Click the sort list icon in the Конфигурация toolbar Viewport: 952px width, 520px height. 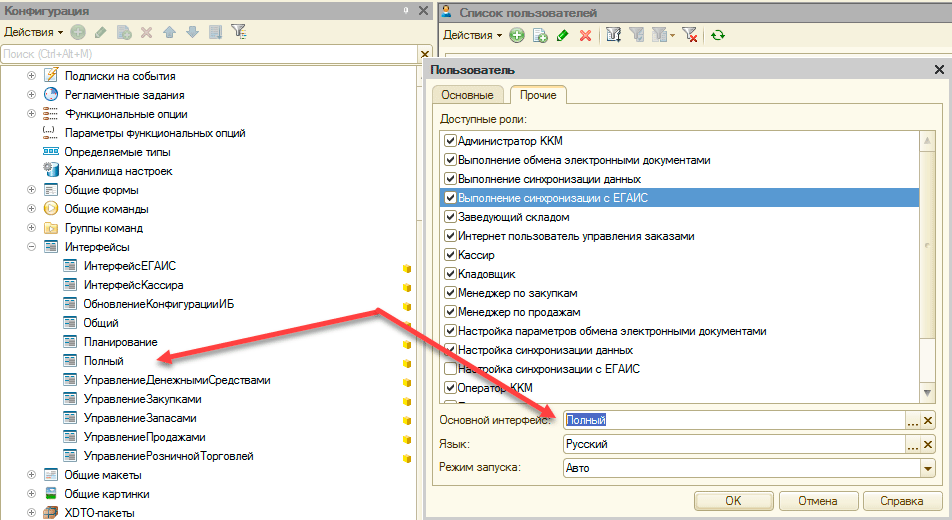(x=216, y=32)
